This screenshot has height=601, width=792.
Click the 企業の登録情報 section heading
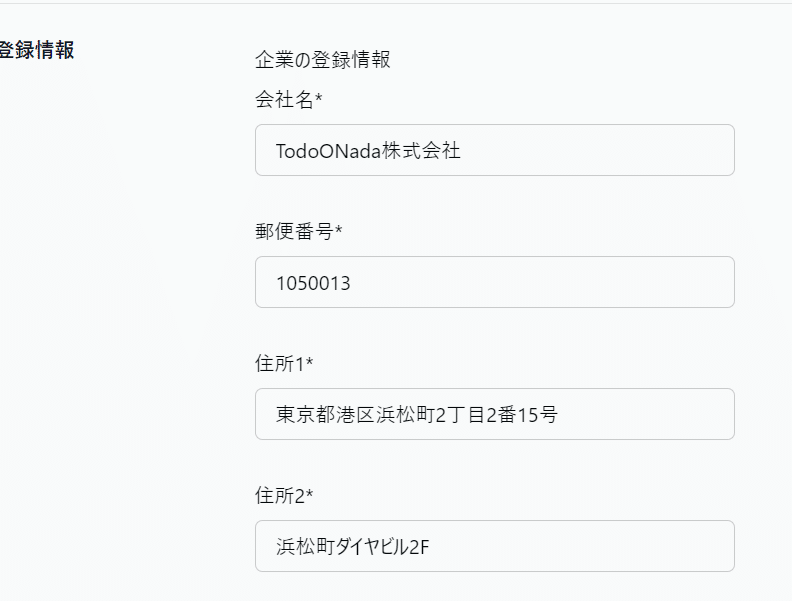pos(323,60)
